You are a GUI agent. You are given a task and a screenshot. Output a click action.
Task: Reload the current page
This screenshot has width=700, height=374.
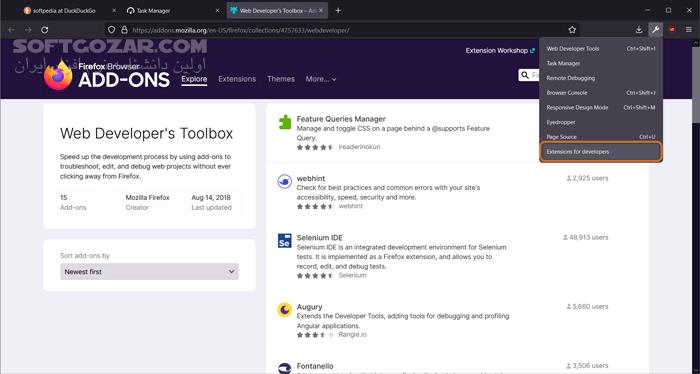tap(45, 30)
